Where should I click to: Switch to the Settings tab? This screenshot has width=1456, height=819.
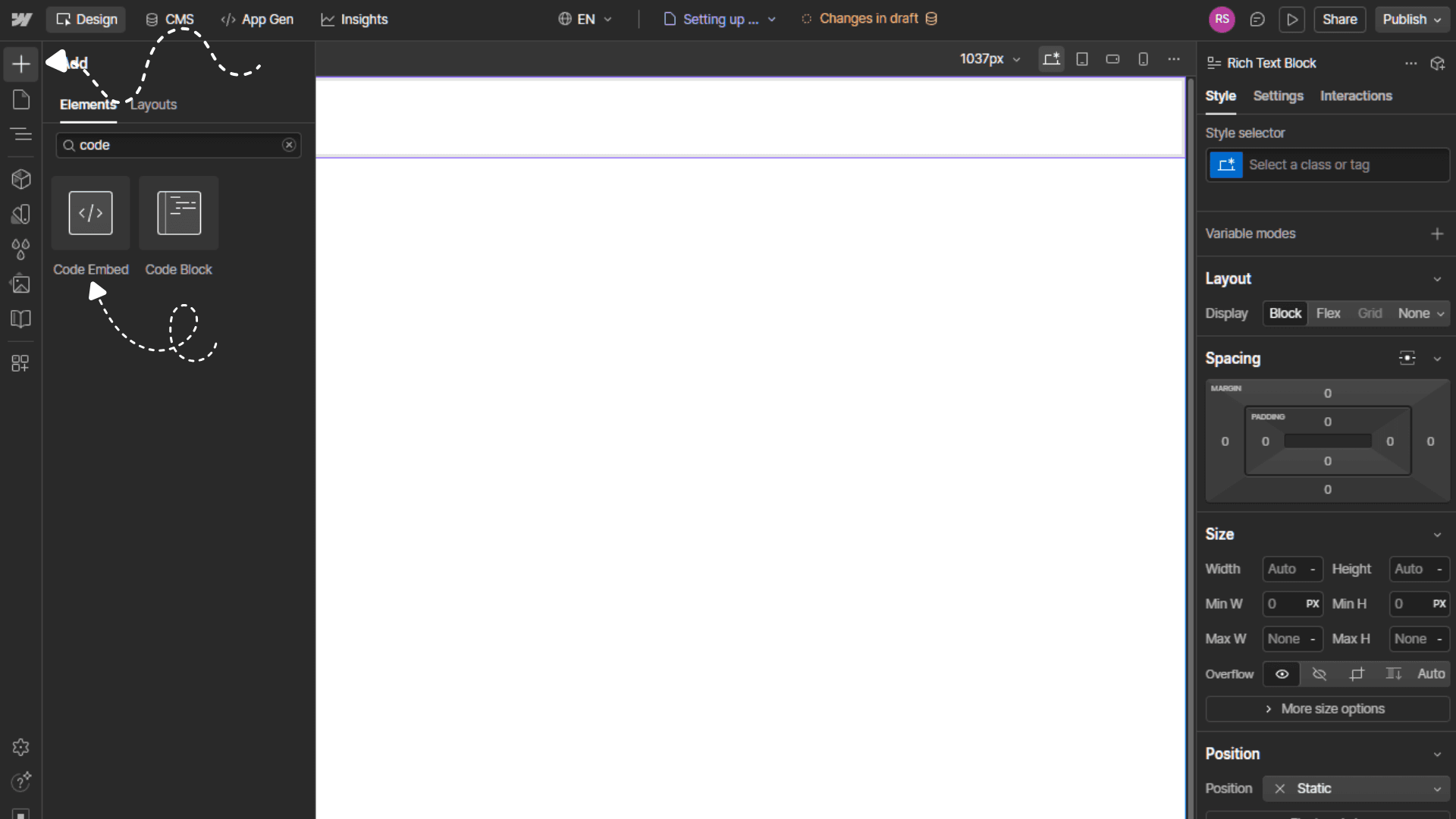point(1278,96)
